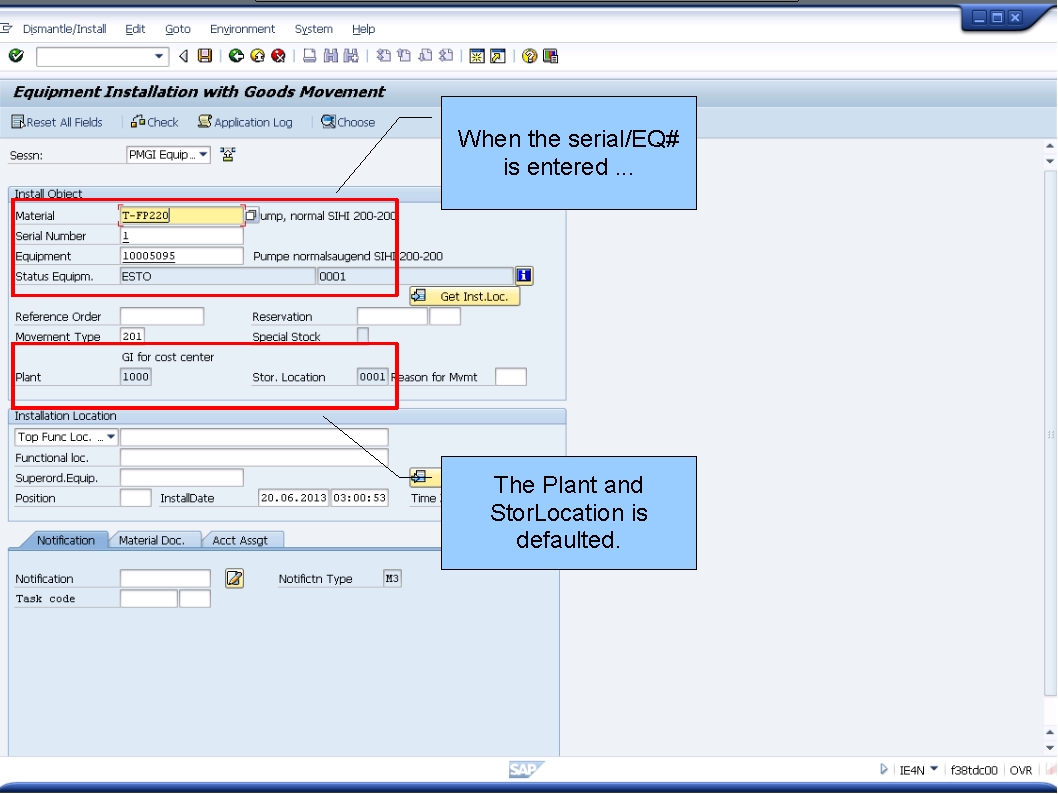Expand the 'Top Func Loc' selector
1058x794 pixels.
point(110,436)
